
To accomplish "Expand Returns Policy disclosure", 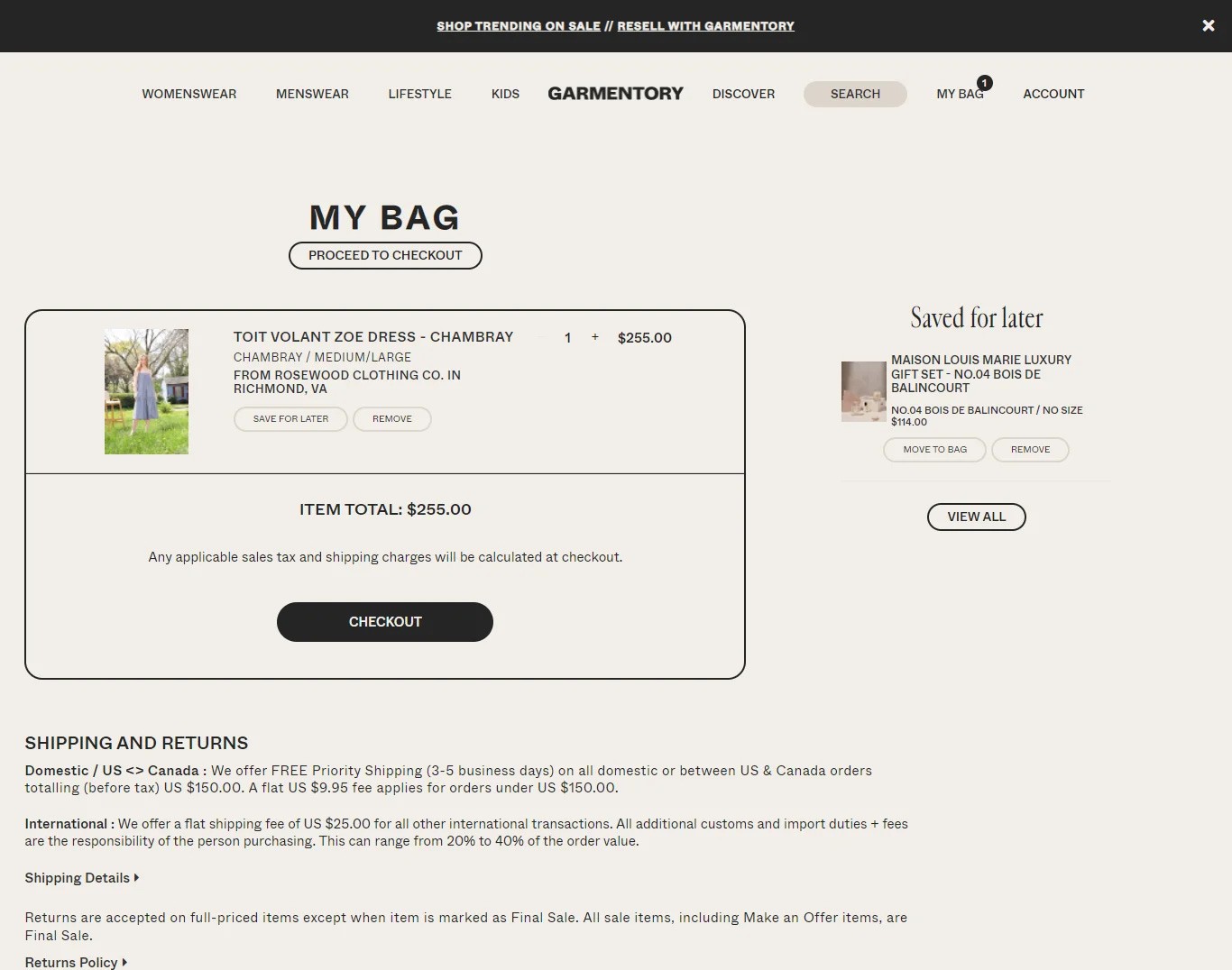I will (x=76, y=962).
